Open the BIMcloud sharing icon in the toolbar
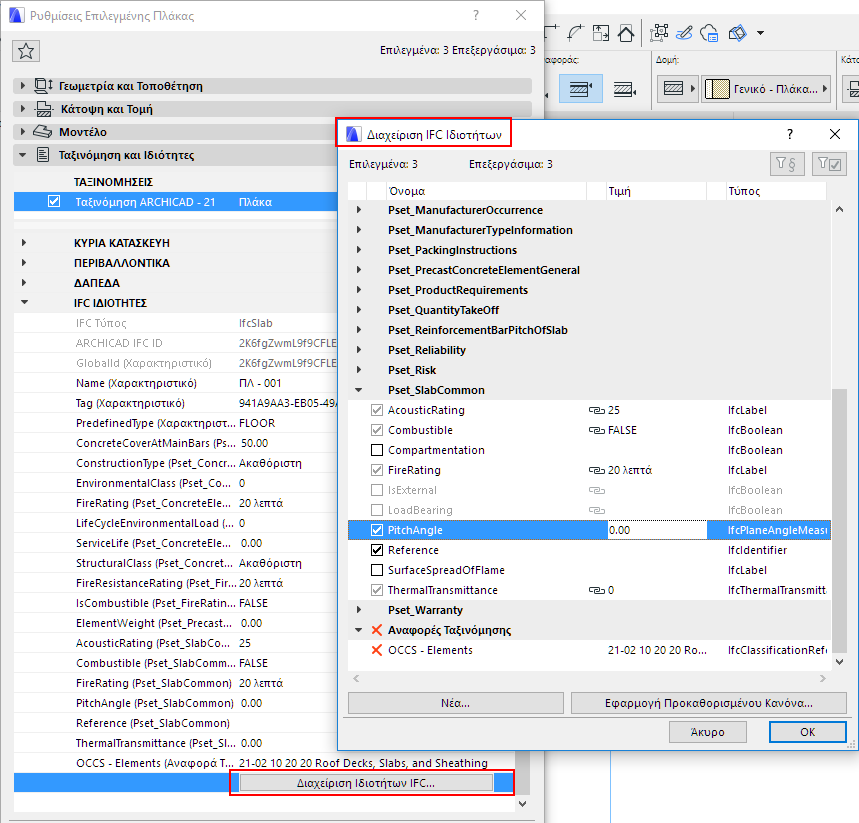 coord(710,33)
